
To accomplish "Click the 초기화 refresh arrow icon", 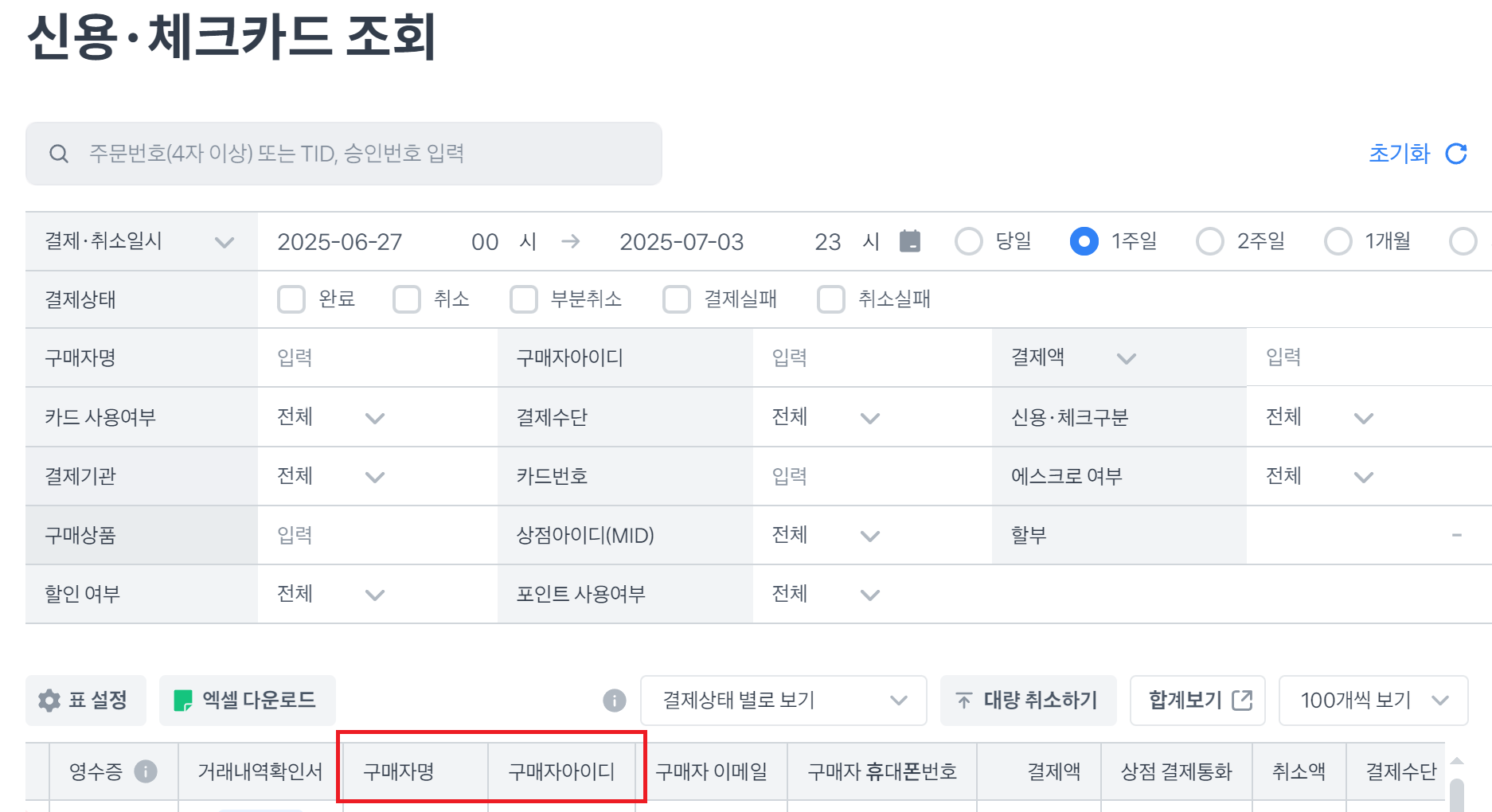I will pos(1456,154).
